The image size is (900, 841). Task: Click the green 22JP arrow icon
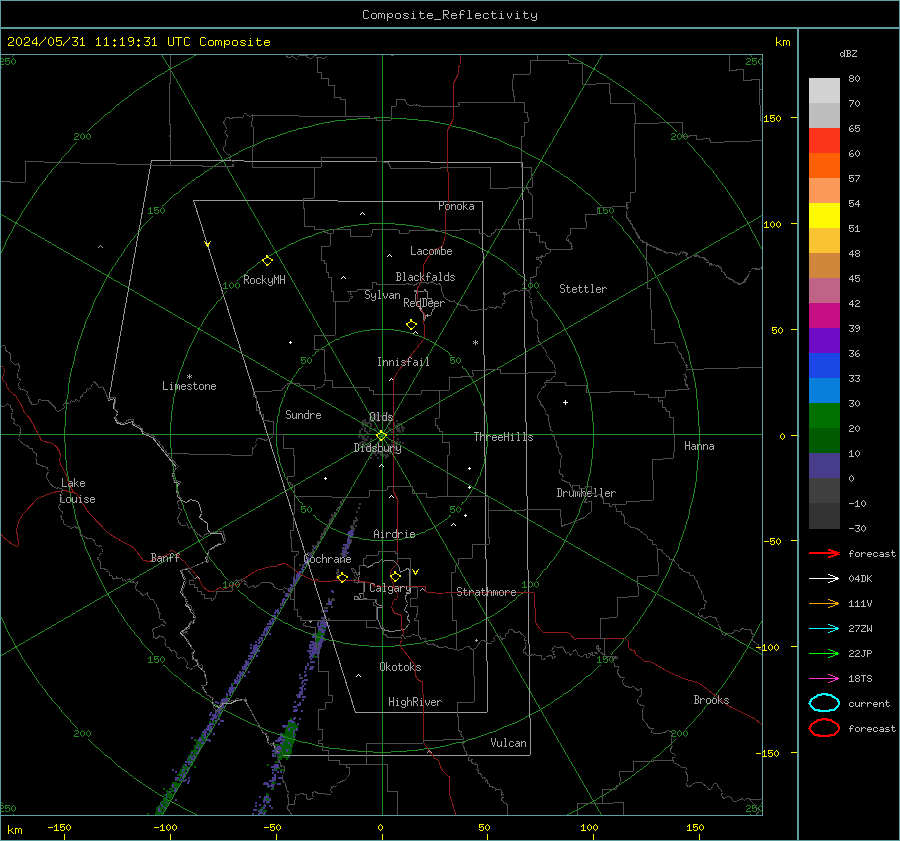(x=824, y=653)
